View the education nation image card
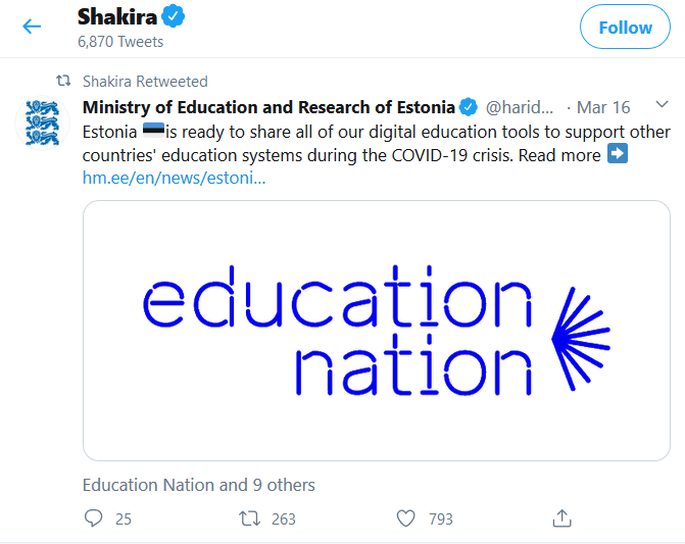This screenshot has width=685, height=544. (x=377, y=331)
